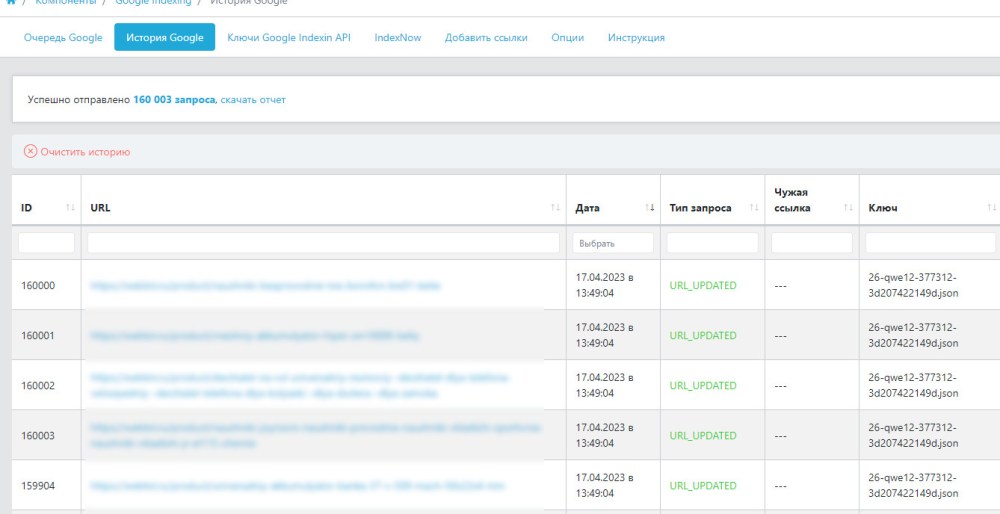The width and height of the screenshot is (1000, 514).
Task: Sort by Тип запроса column arrows
Action: coord(754,208)
